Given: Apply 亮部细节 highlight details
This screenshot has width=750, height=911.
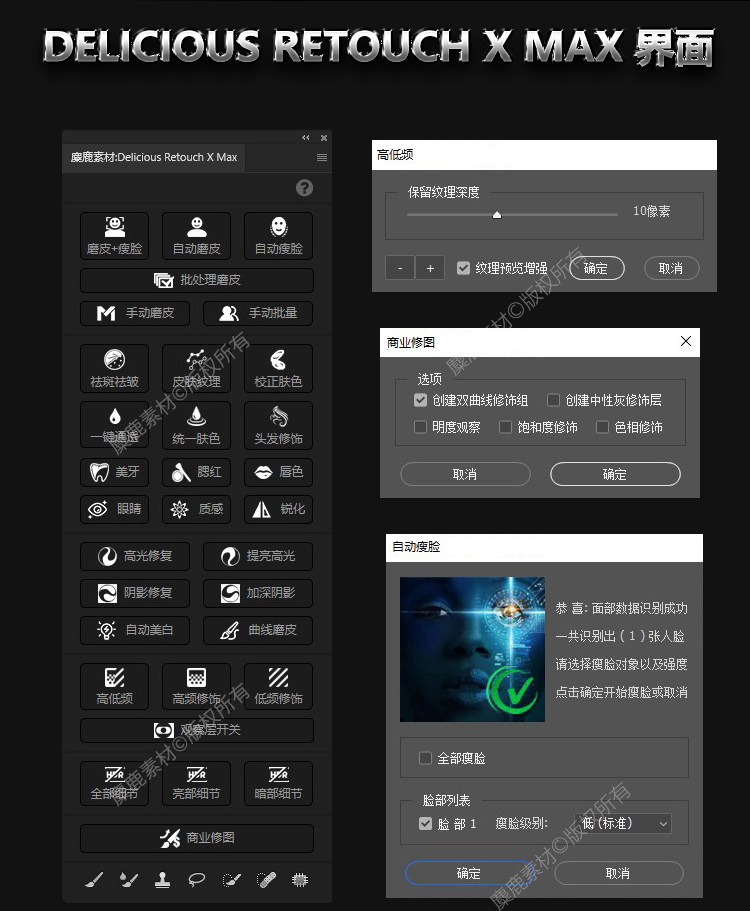Looking at the screenshot, I should [x=196, y=783].
